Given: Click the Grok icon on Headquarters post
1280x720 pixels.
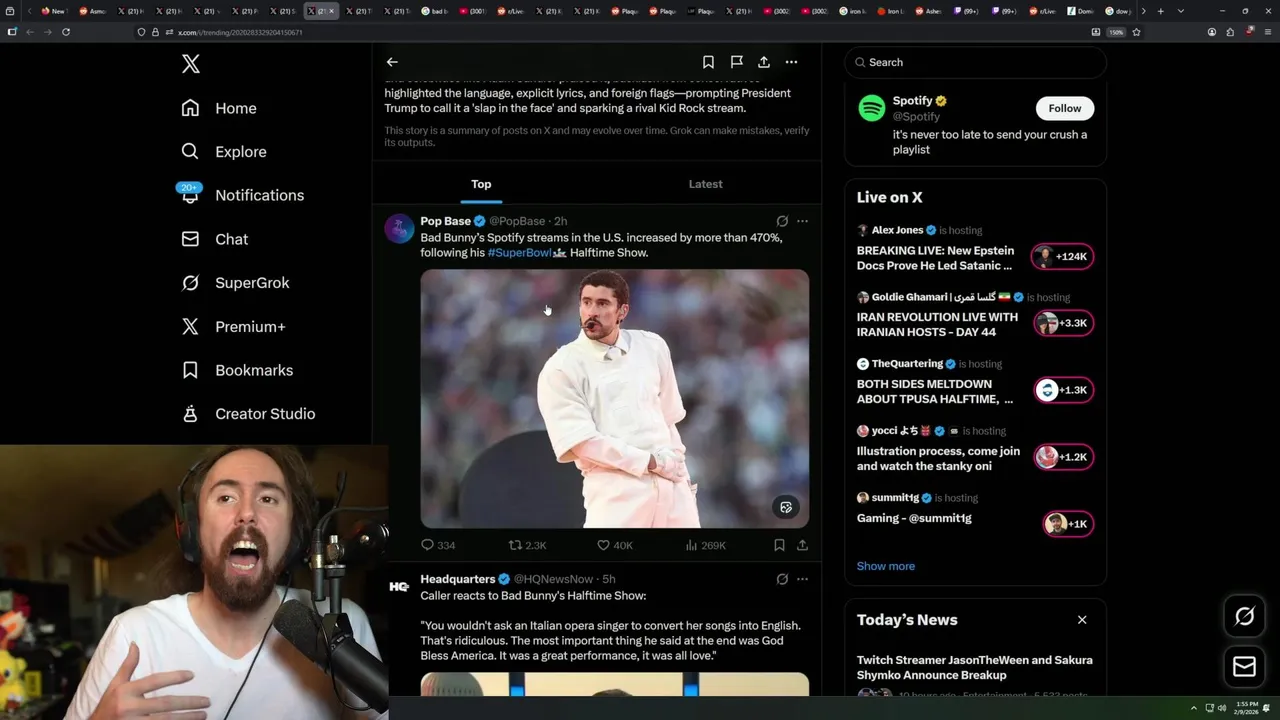Looking at the screenshot, I should click(782, 579).
